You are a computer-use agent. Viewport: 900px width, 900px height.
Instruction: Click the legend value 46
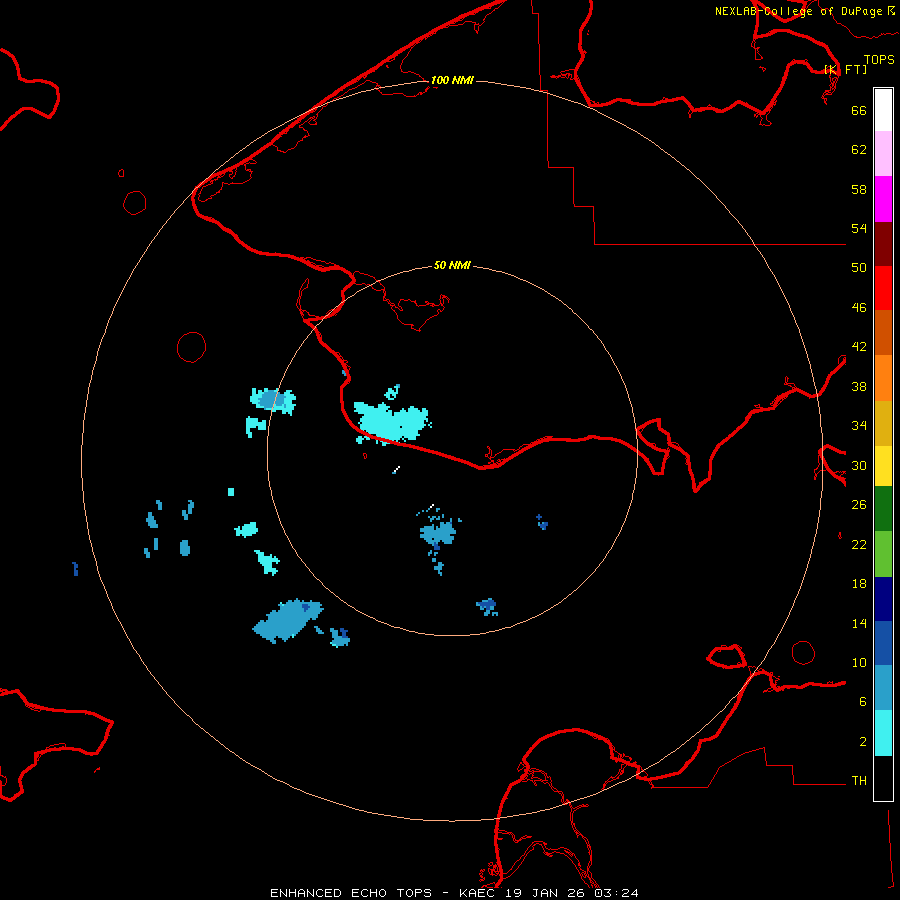tap(859, 308)
